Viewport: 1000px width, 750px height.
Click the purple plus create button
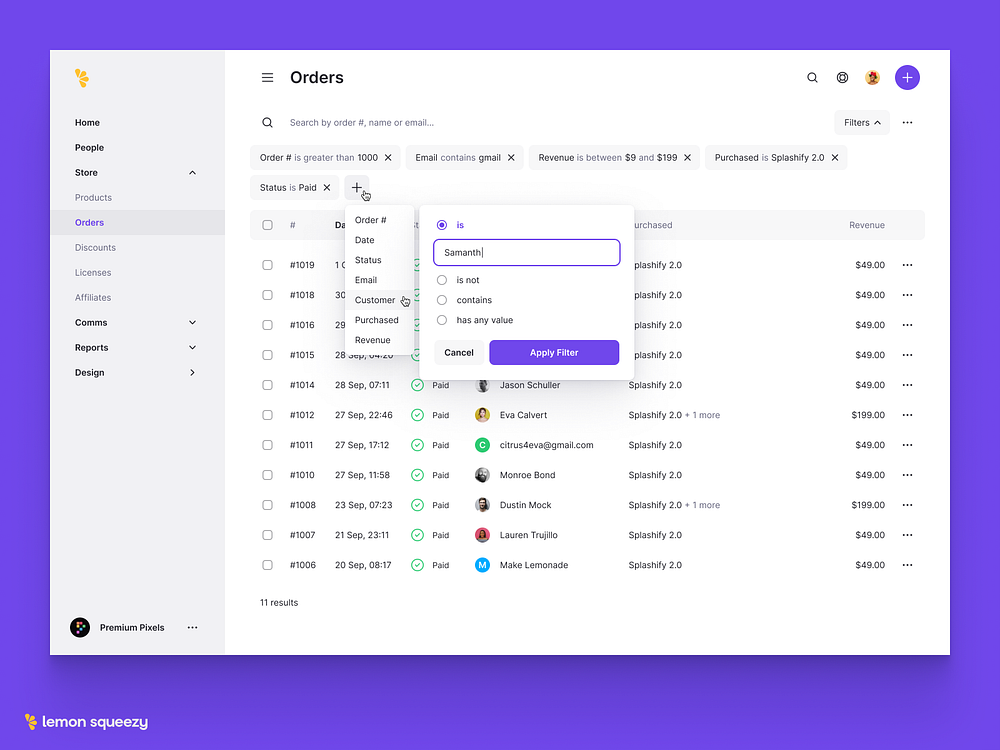point(907,77)
